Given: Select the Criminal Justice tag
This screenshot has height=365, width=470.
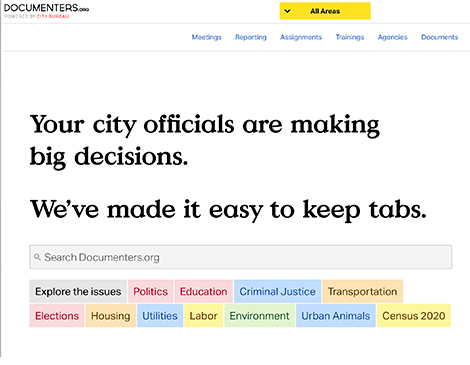Looking at the screenshot, I should pyautogui.click(x=277, y=291).
